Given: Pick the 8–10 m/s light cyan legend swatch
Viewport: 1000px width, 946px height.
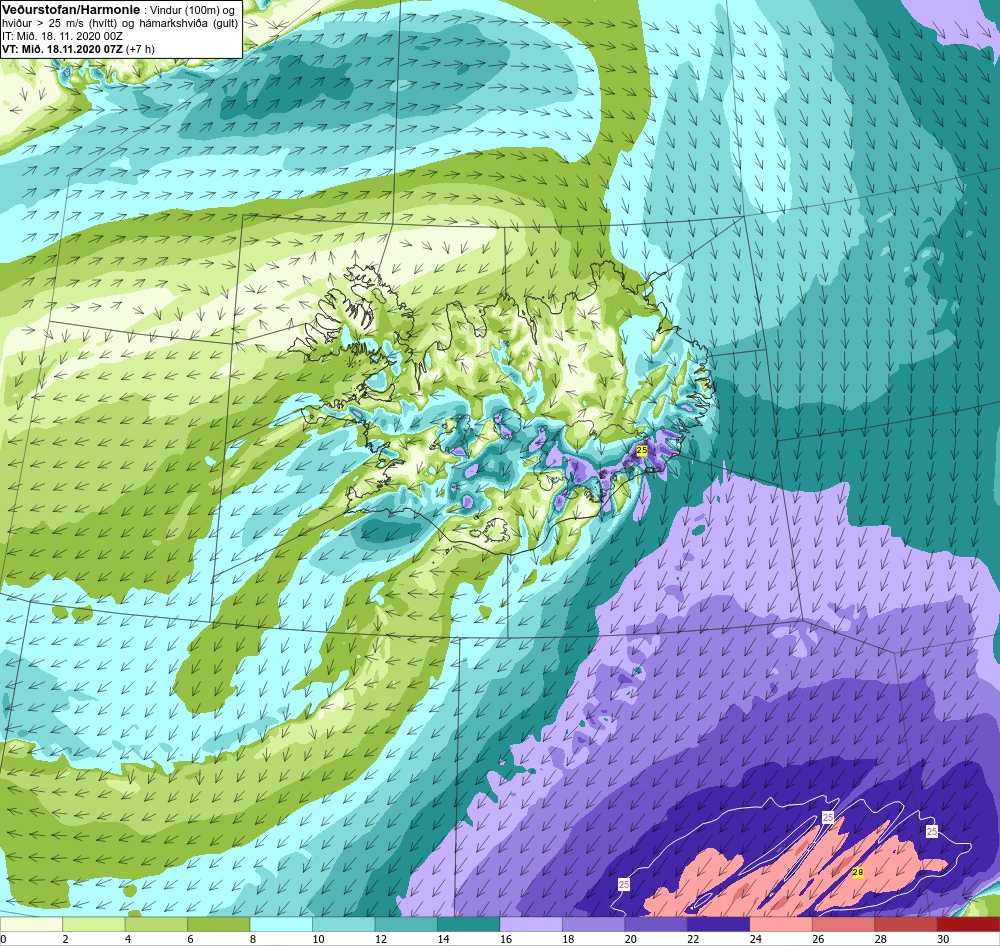Looking at the screenshot, I should [281, 924].
